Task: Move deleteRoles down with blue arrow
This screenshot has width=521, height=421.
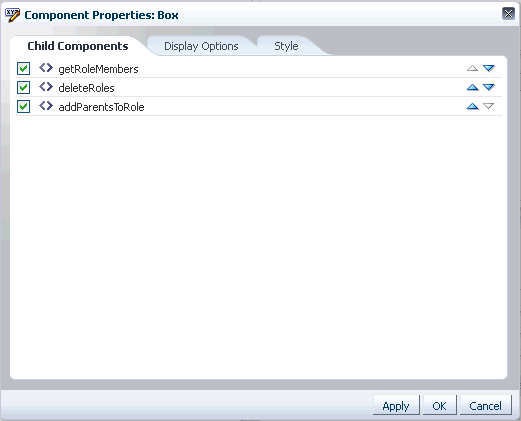Action: point(489,87)
